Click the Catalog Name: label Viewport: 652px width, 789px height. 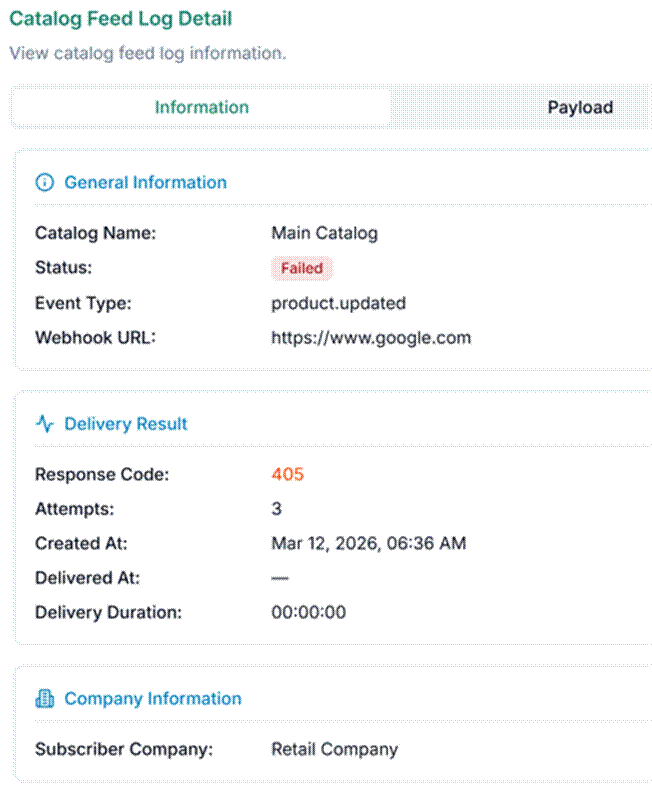pos(96,233)
